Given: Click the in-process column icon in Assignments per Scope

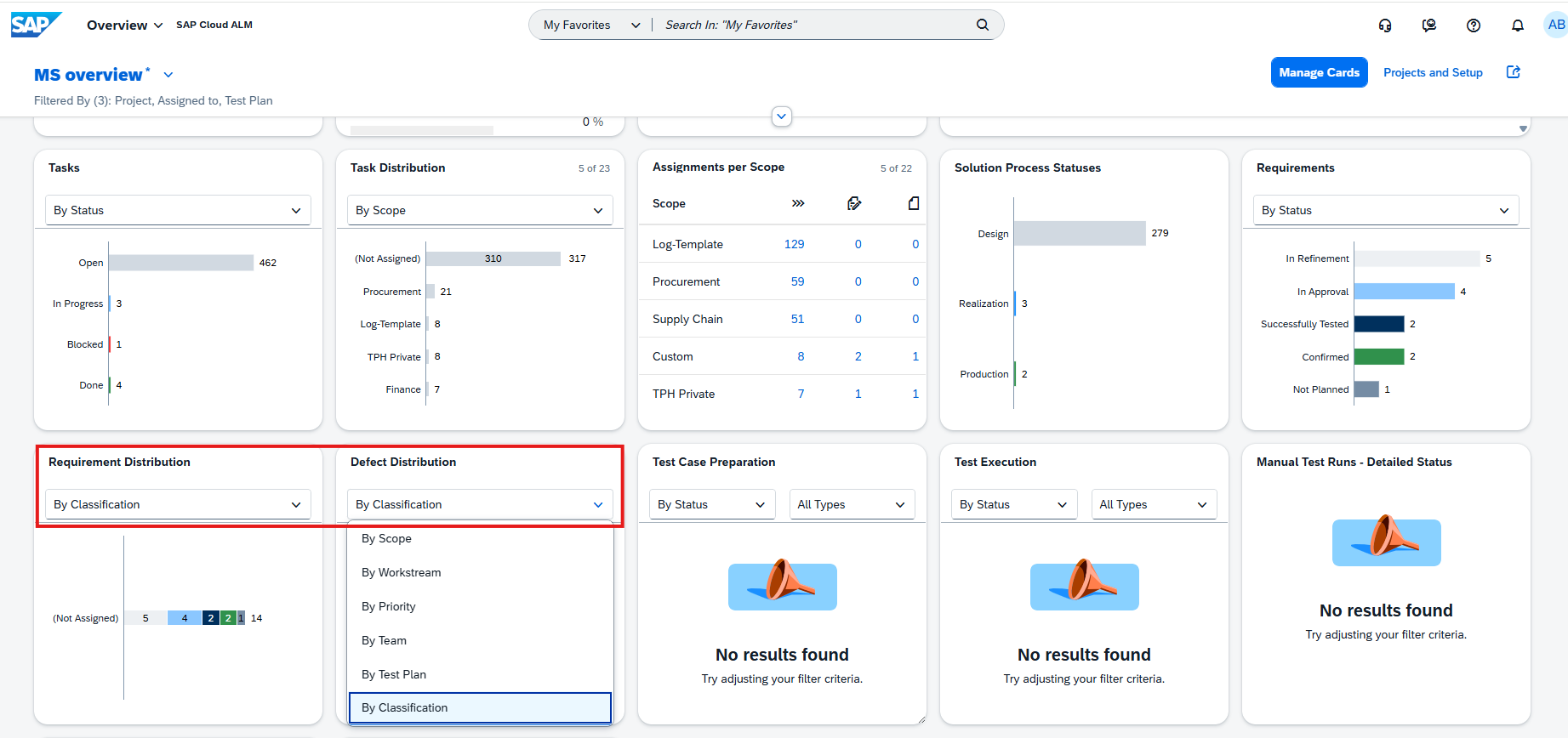Looking at the screenshot, I should coord(798,203).
